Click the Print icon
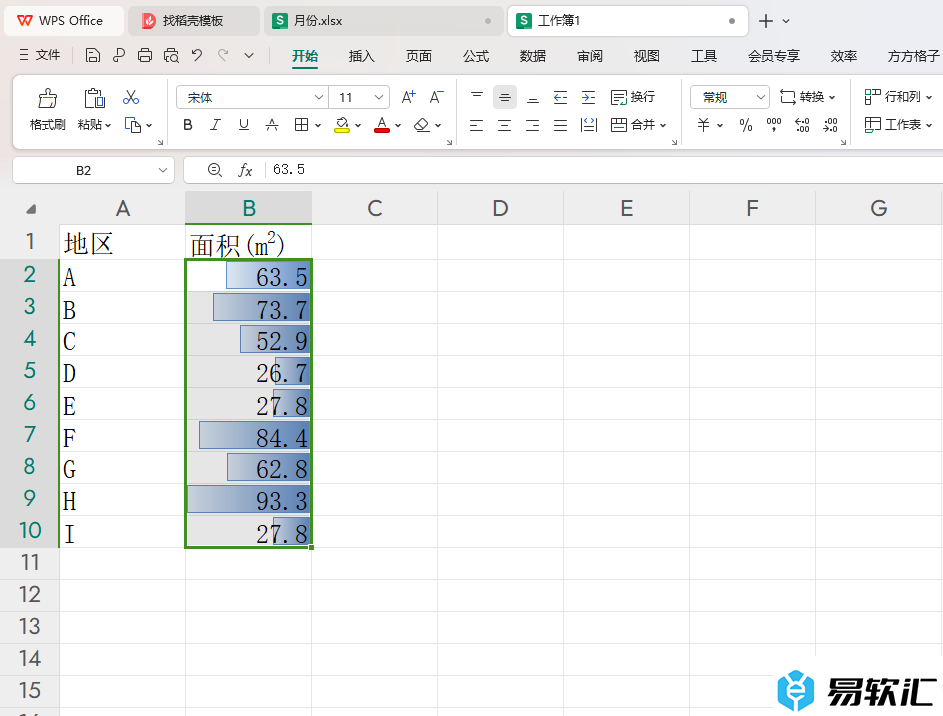Image resolution: width=943 pixels, height=716 pixels. pos(145,56)
